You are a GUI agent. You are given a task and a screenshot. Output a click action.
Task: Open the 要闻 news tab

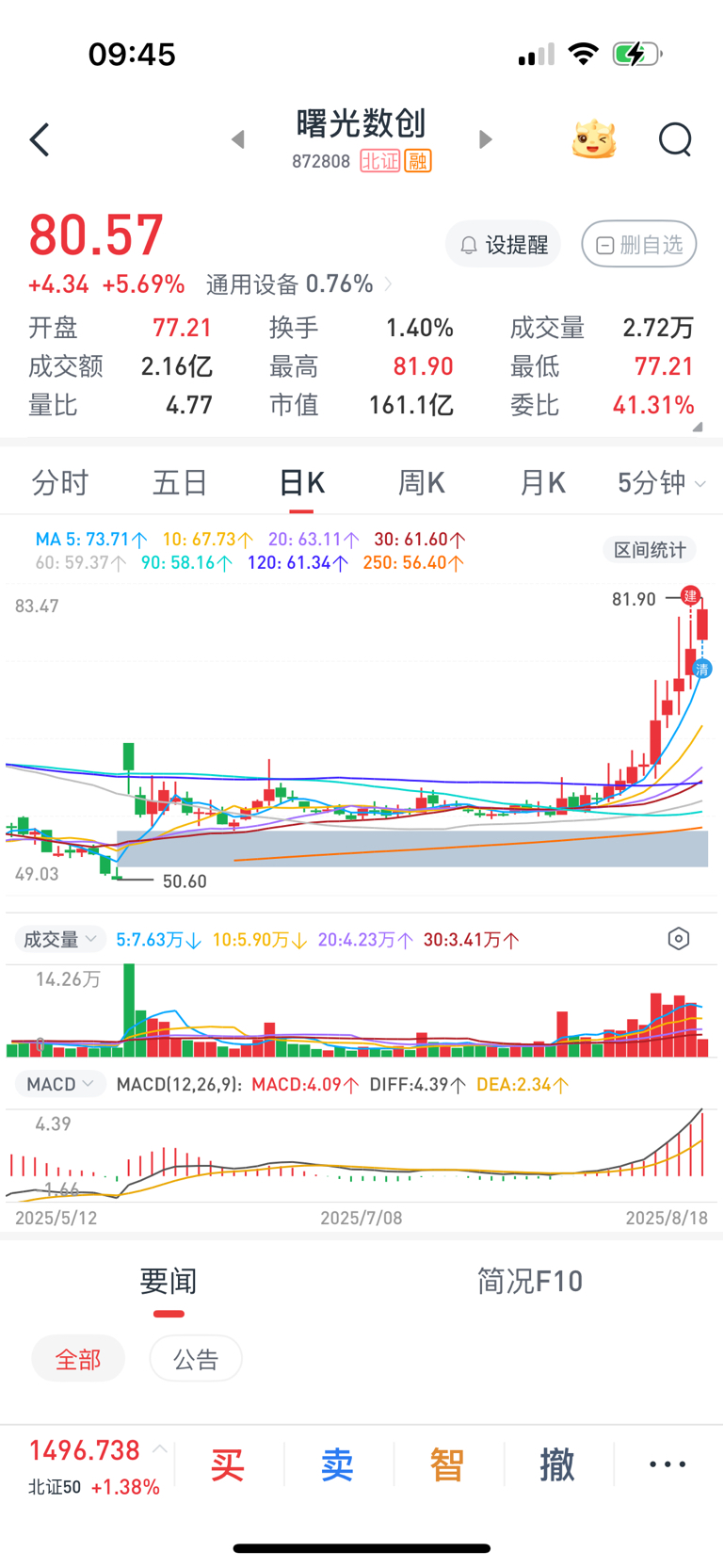(169, 1281)
